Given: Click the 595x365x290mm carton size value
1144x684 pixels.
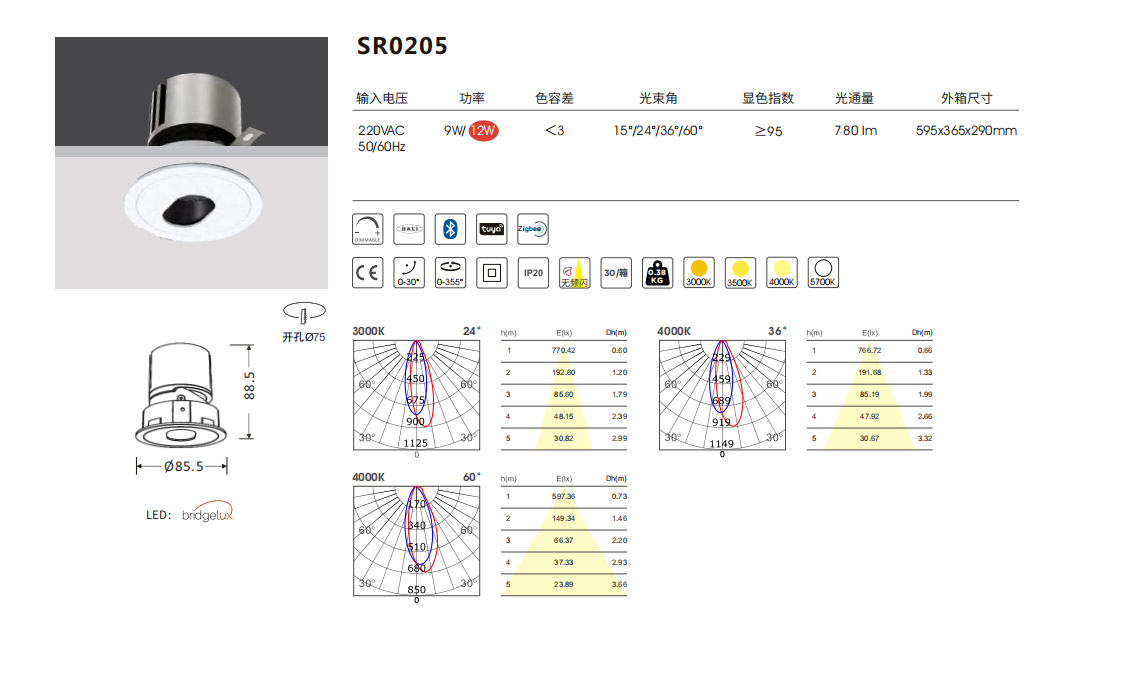Looking at the screenshot, I should pyautogui.click(x=966, y=131).
